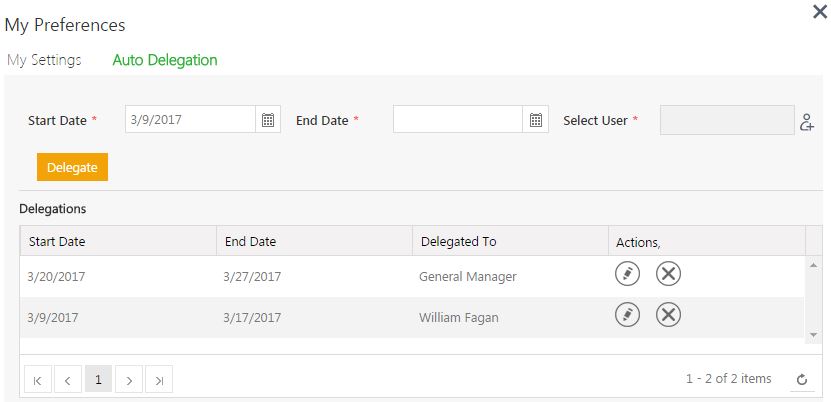The image size is (831, 402).
Task: Jump to the last page of delegations
Action: coord(159,379)
